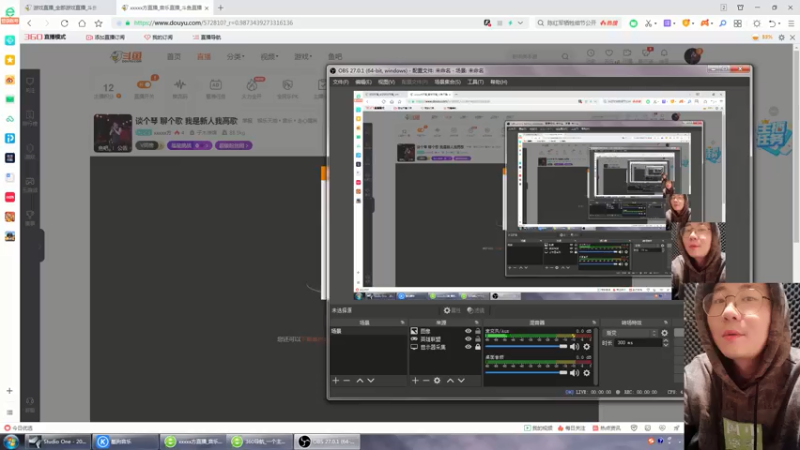Open desktop audio channel settings gear

click(587, 373)
